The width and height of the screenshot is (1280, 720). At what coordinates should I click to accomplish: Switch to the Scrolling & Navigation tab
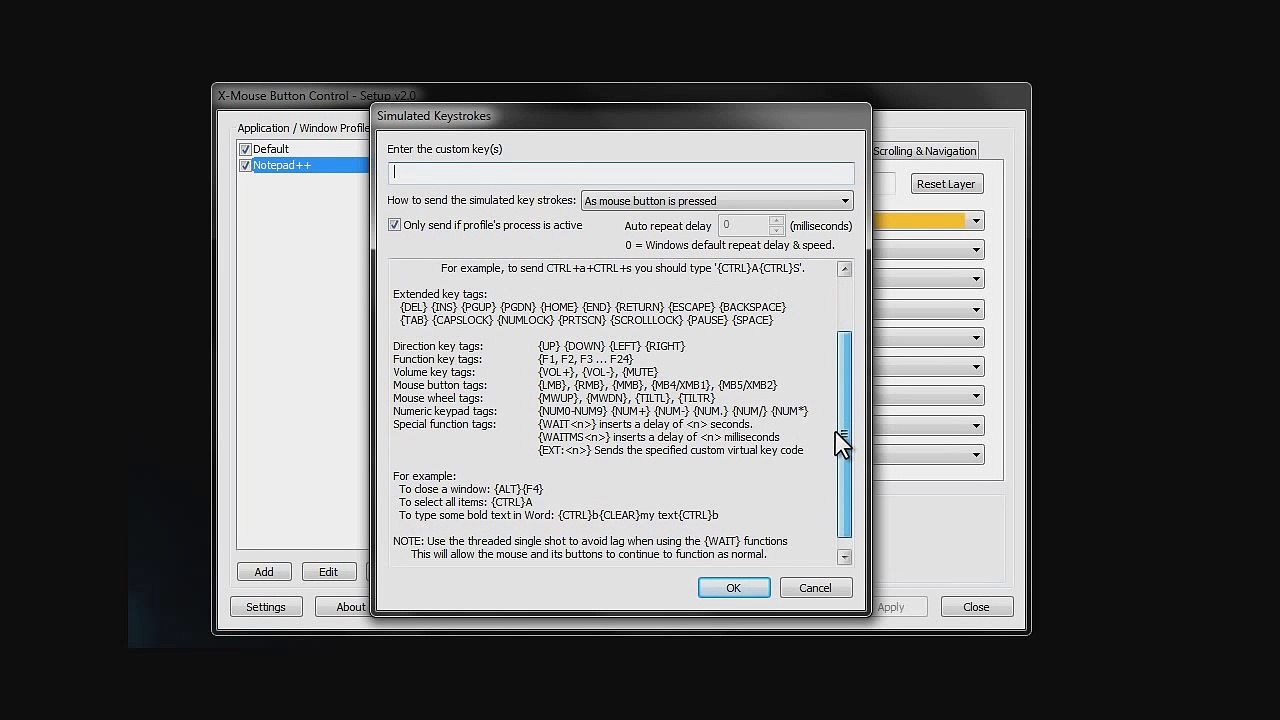[x=925, y=151]
